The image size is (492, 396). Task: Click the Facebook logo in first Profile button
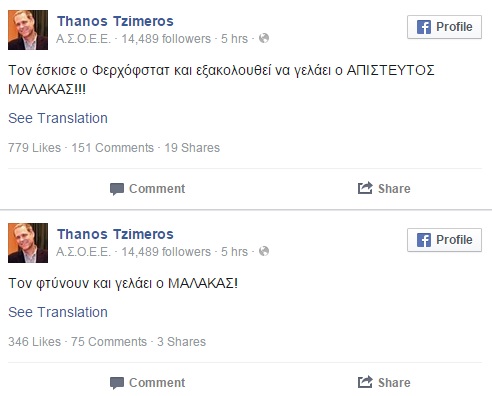424,27
